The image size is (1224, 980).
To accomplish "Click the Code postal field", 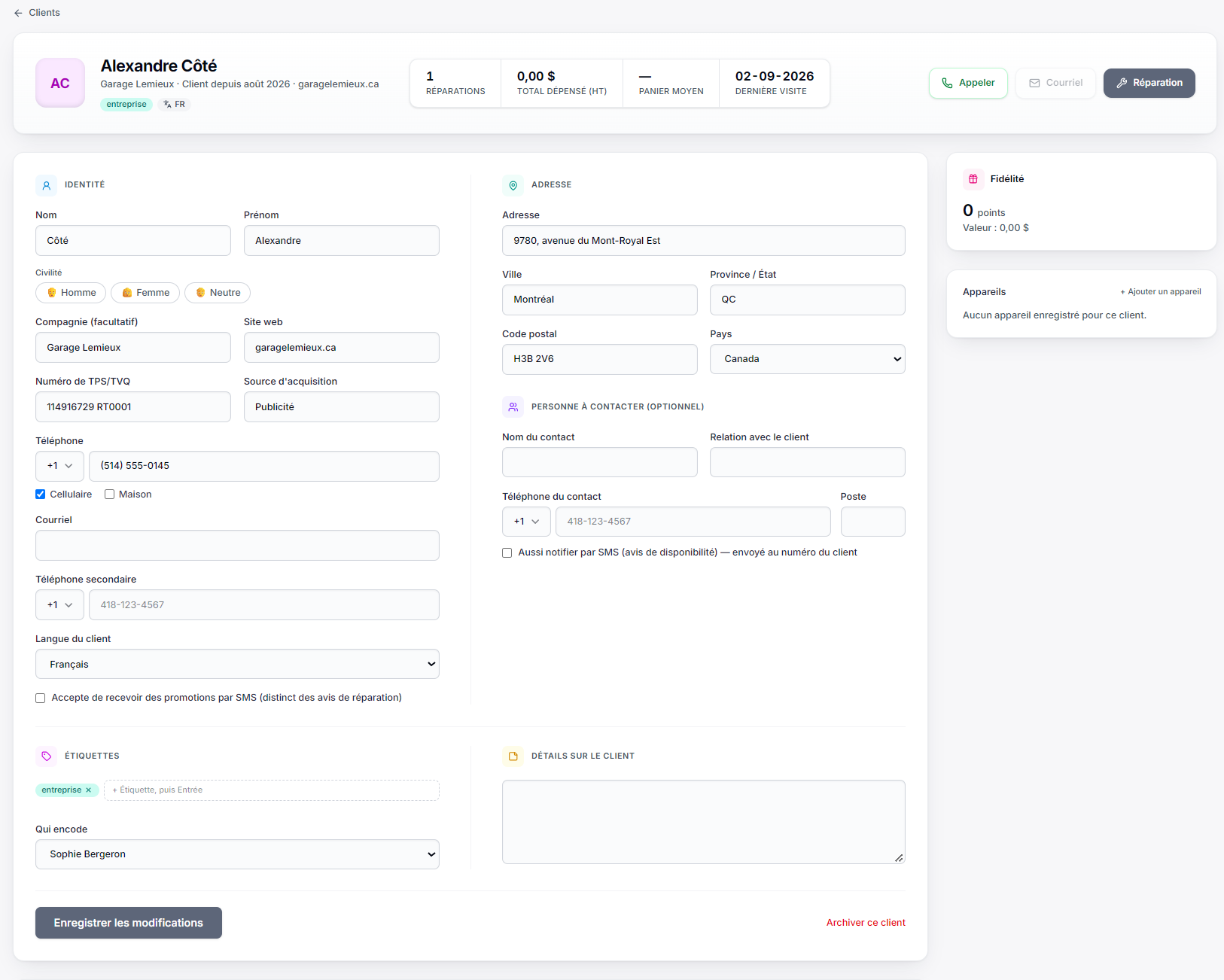I will [600, 359].
